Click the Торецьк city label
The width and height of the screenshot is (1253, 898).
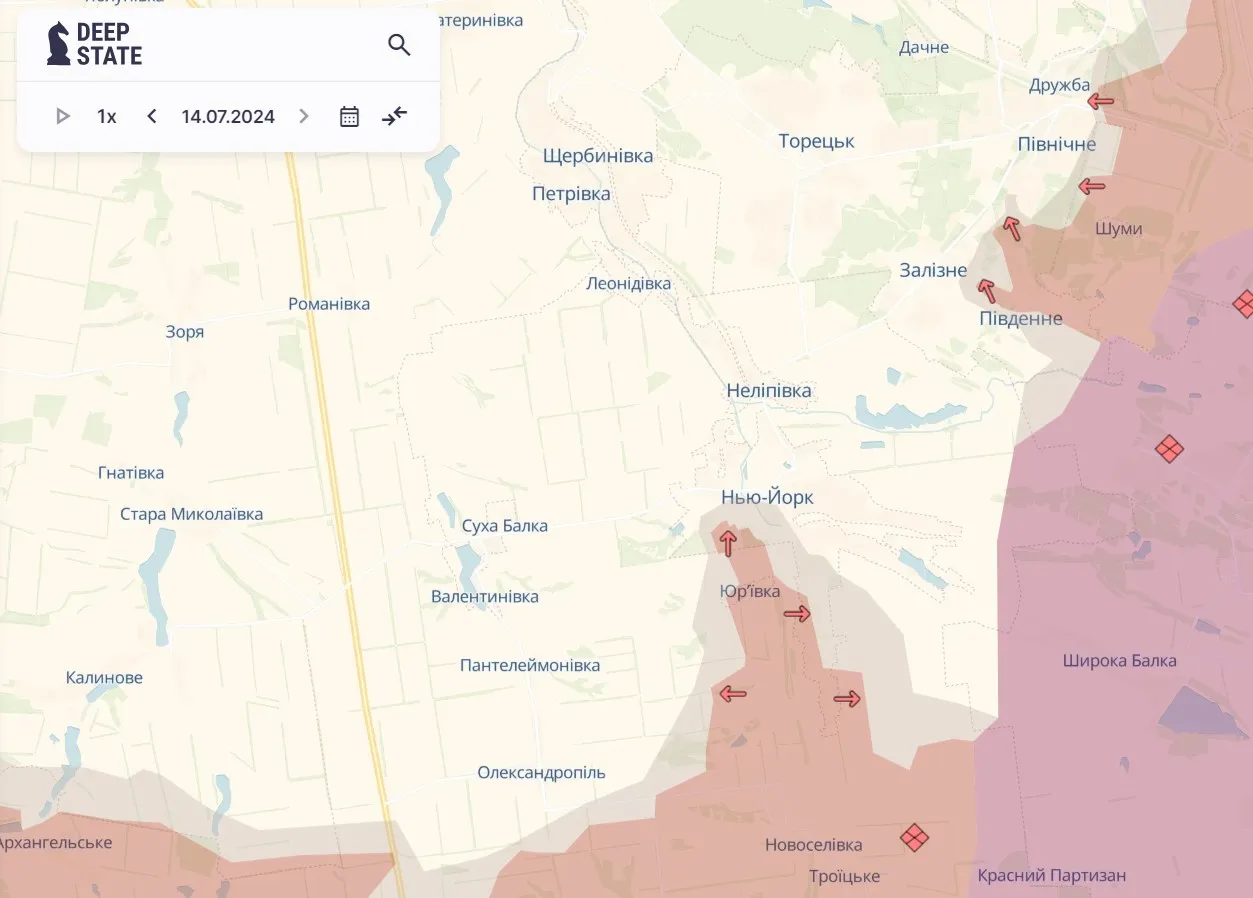pos(816,142)
